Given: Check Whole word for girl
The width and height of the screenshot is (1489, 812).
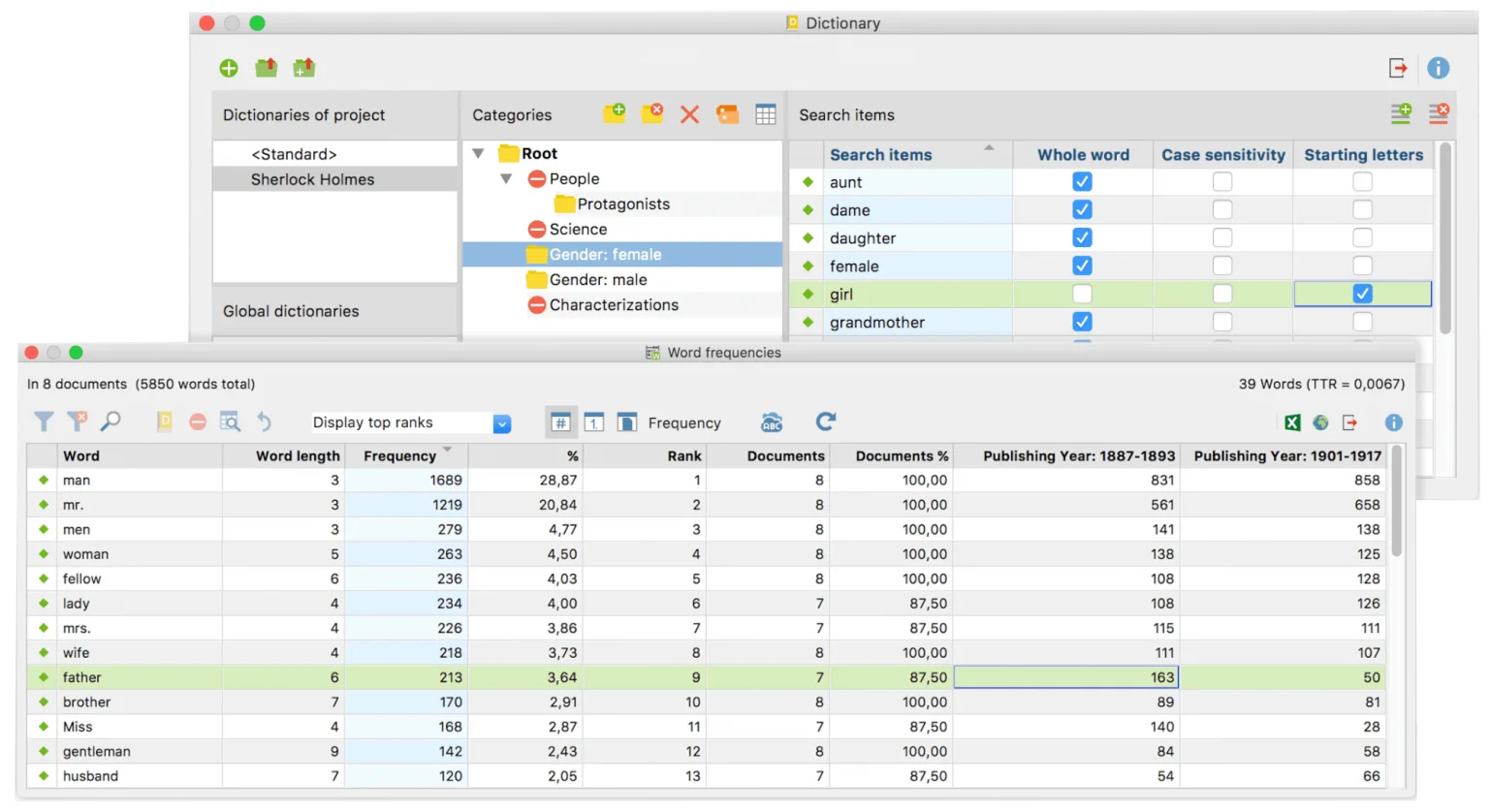Looking at the screenshot, I should coord(1083,294).
